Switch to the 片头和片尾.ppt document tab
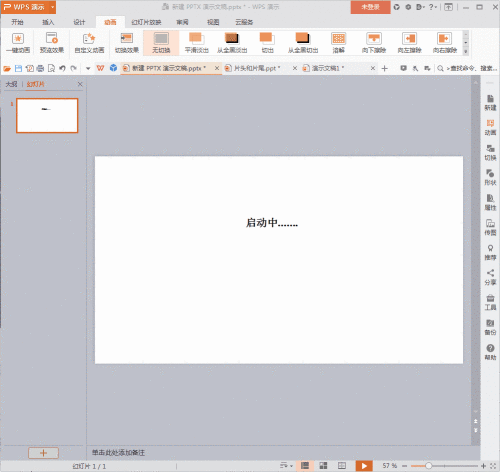Viewport: 500px width, 472px height. click(x=257, y=68)
